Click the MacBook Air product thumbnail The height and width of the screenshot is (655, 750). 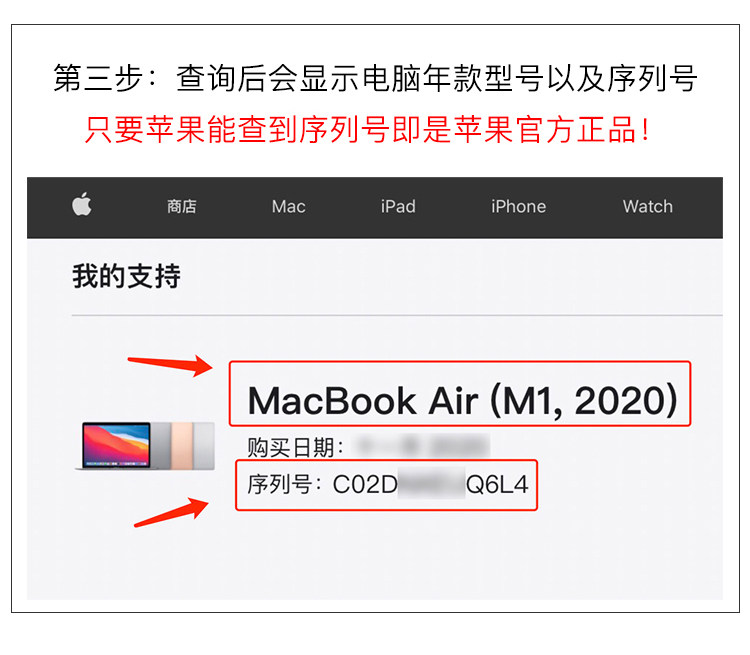click(x=145, y=446)
